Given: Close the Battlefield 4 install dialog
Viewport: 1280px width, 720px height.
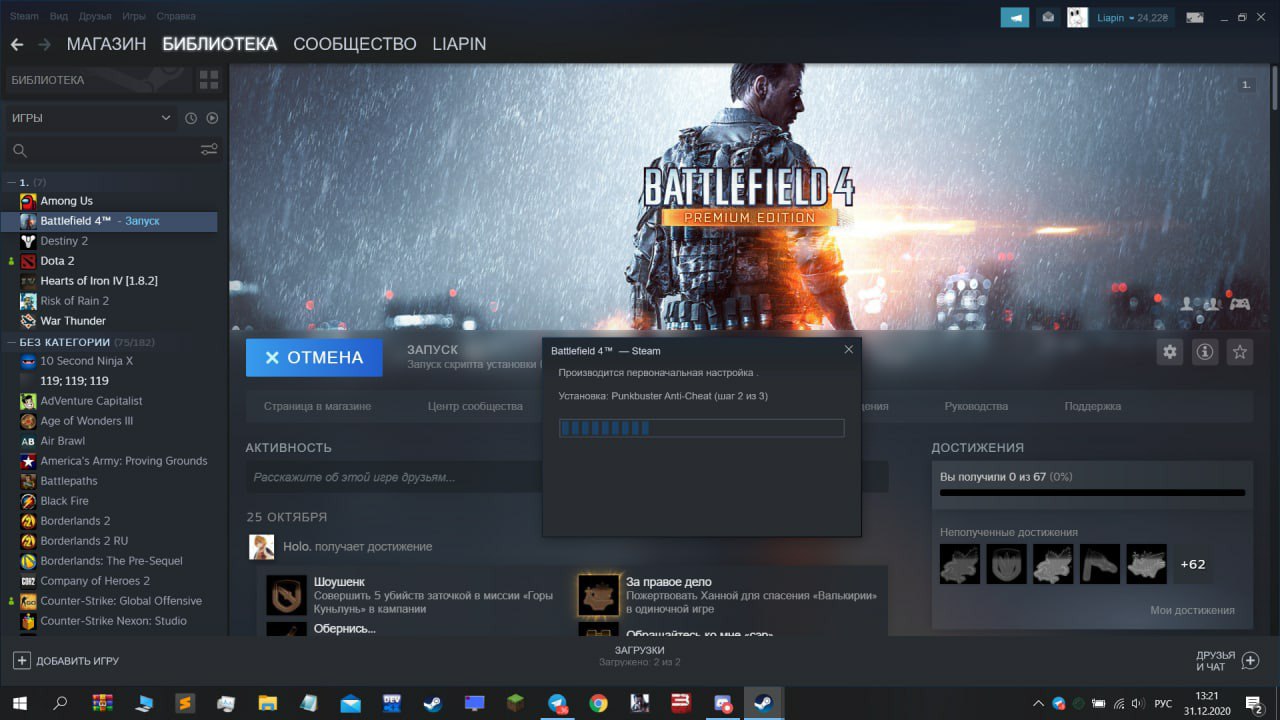Looking at the screenshot, I should (x=849, y=350).
